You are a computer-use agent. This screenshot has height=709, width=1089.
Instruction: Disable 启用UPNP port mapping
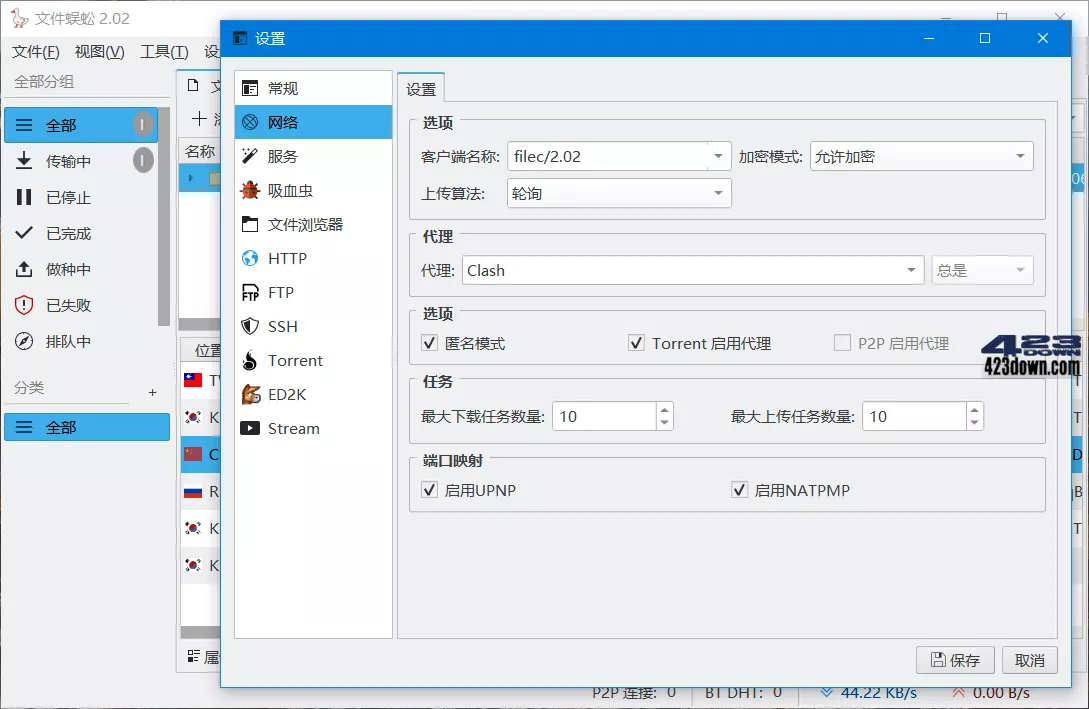(430, 490)
